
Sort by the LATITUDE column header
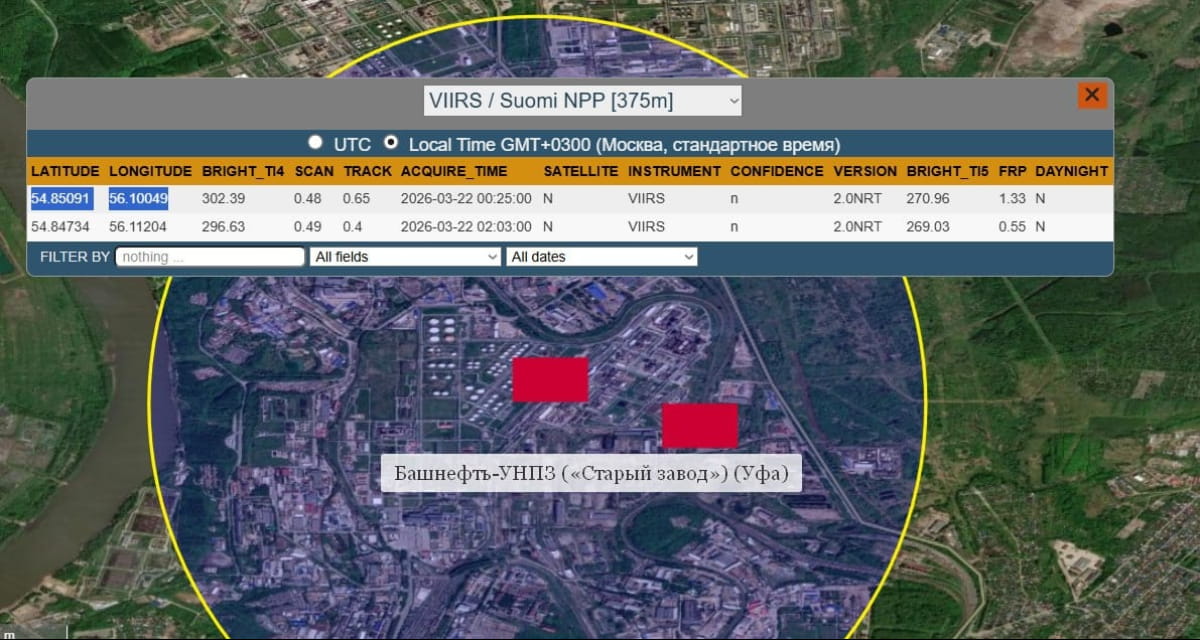(x=65, y=171)
